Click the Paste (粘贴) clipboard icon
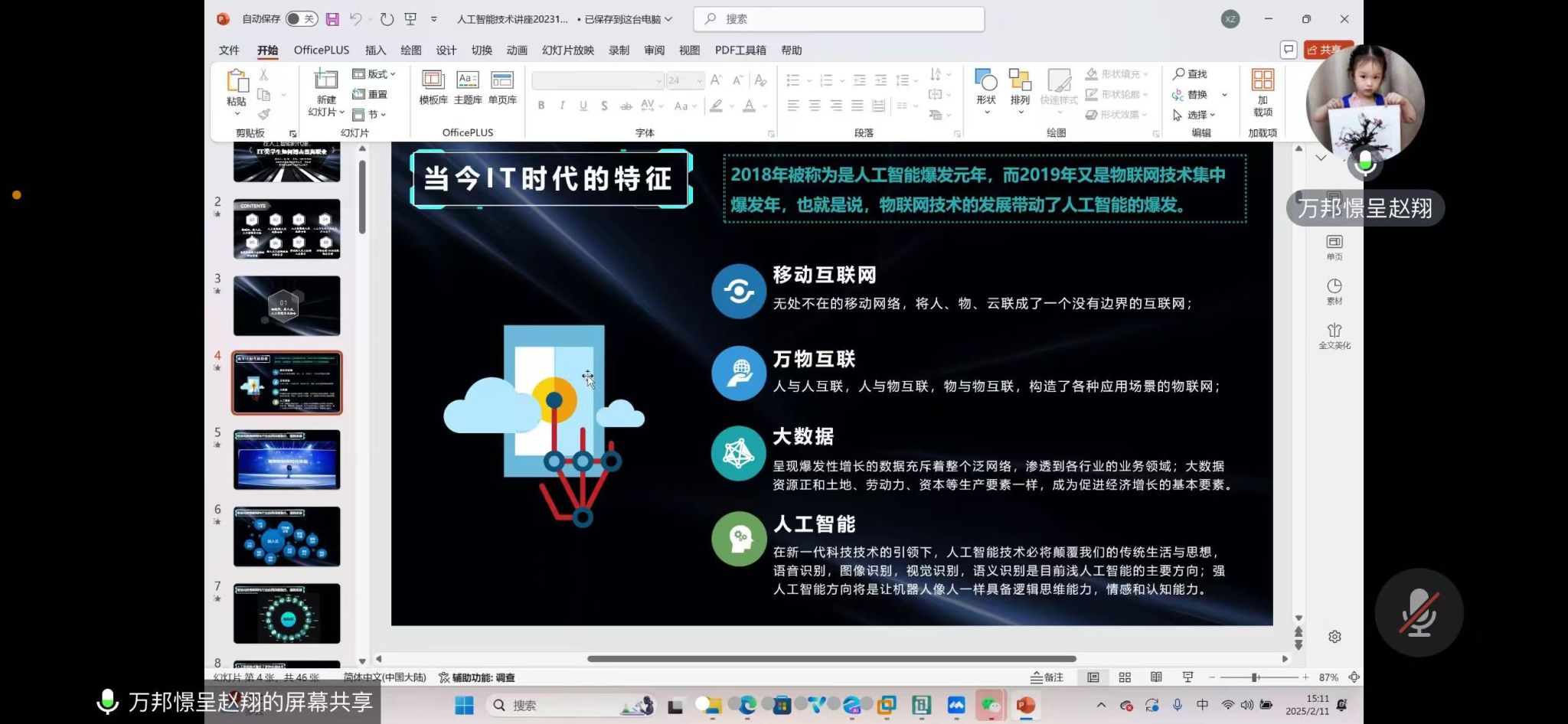Image resolution: width=1568 pixels, height=724 pixels. click(237, 81)
